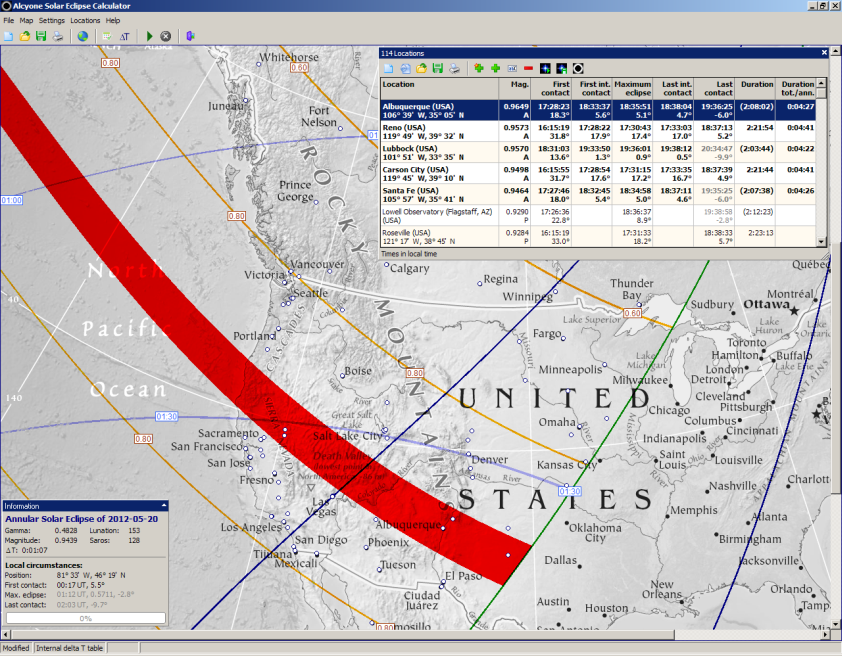
Task: Open a file using the folder icon
Action: [x=24, y=36]
